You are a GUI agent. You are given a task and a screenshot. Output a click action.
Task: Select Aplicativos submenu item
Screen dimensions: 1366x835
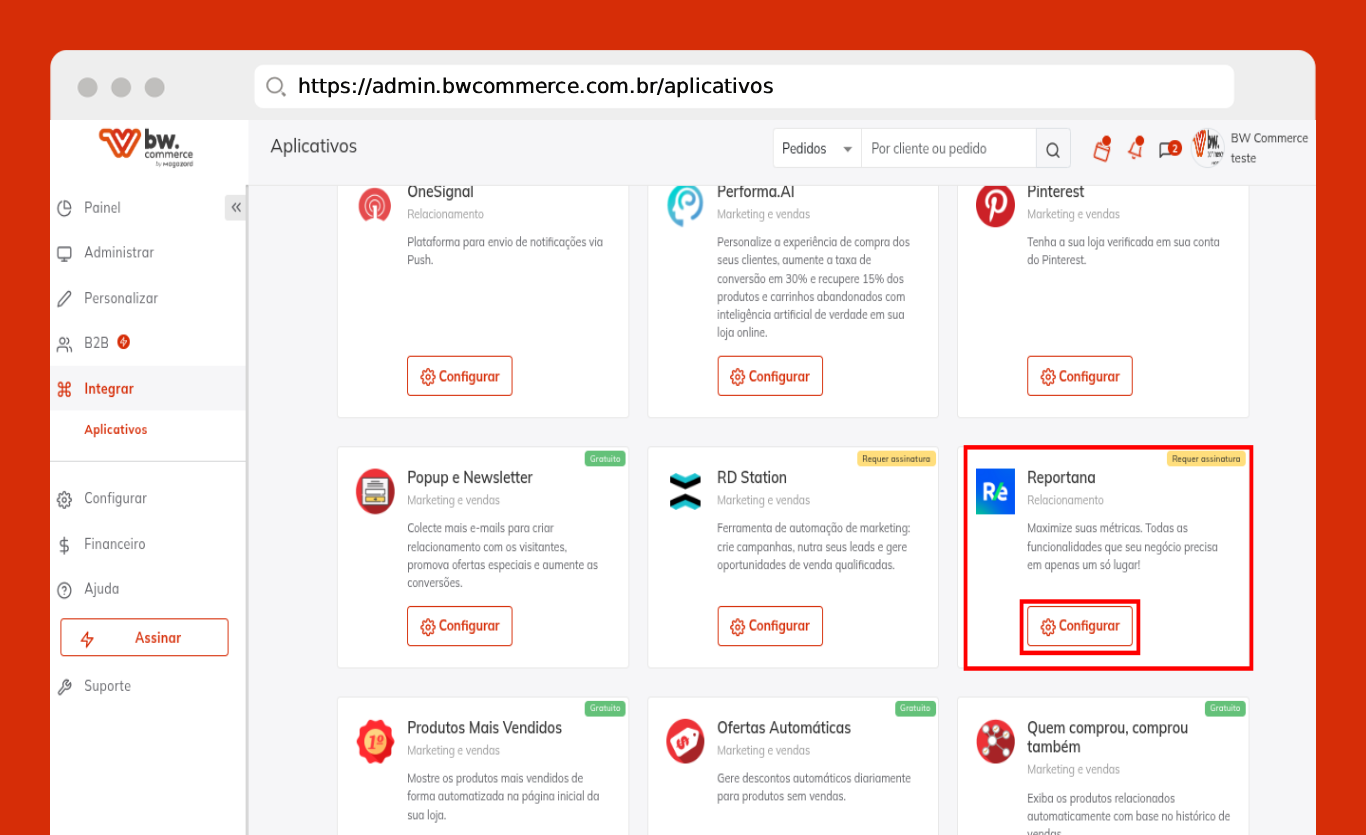point(115,430)
